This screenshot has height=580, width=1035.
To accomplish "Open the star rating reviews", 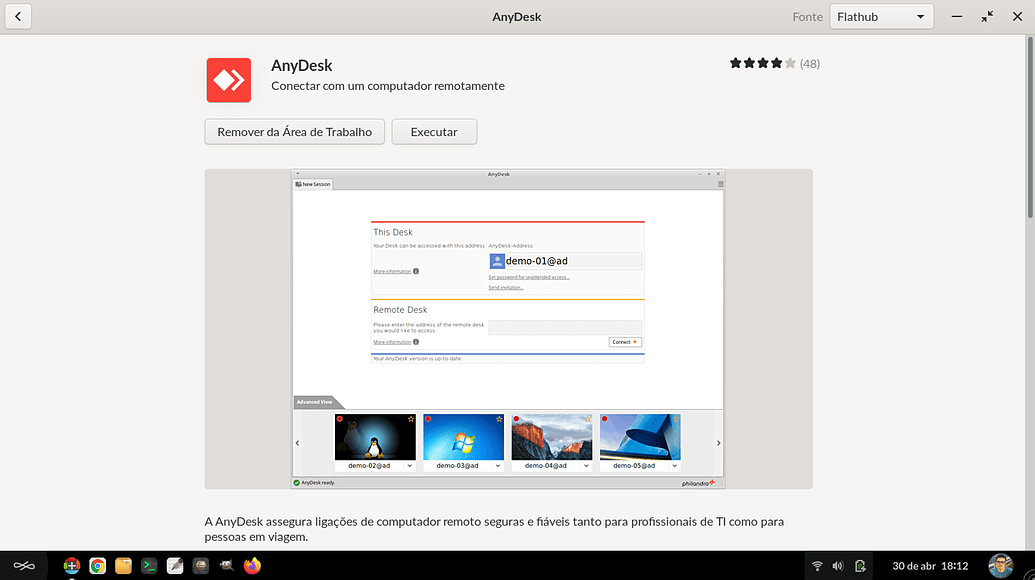I will [x=762, y=63].
